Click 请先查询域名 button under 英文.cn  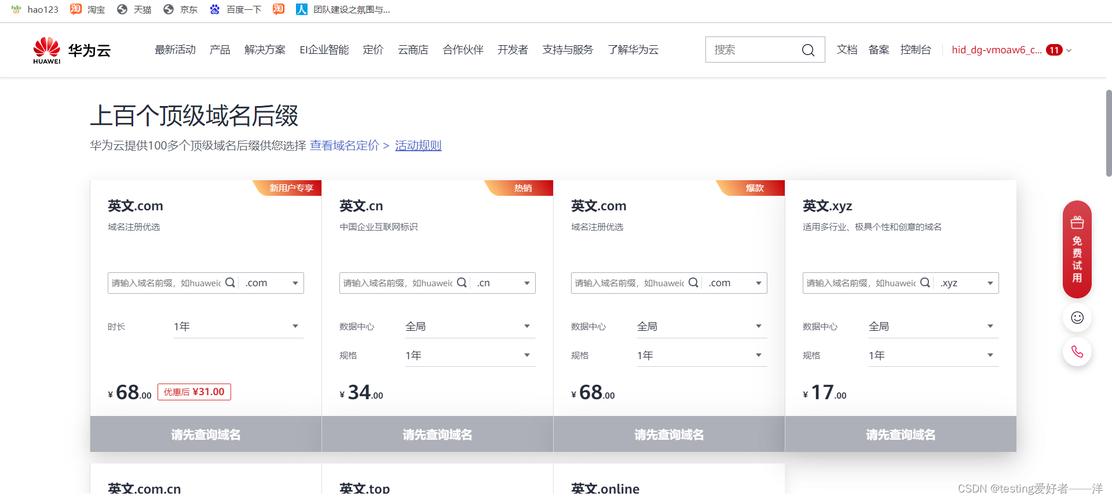[438, 434]
